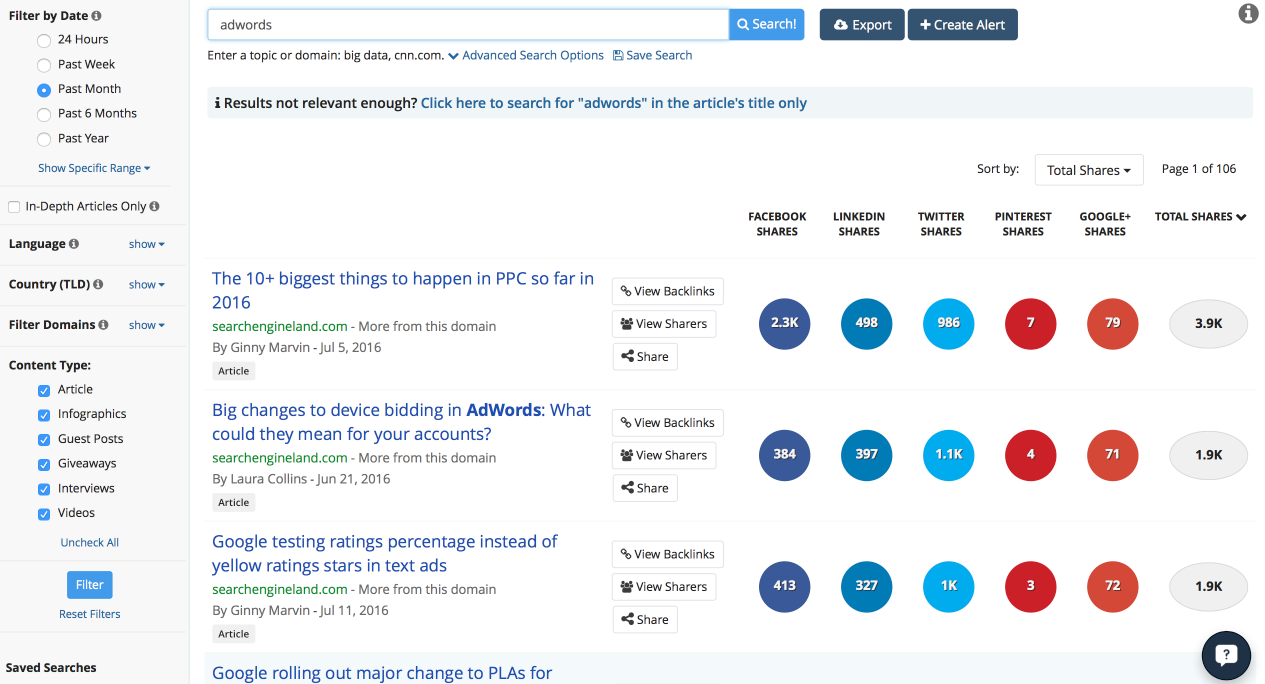Click the Facebook shares 2.3K circle
Image resolution: width=1265 pixels, height=684 pixels.
pyautogui.click(x=785, y=323)
